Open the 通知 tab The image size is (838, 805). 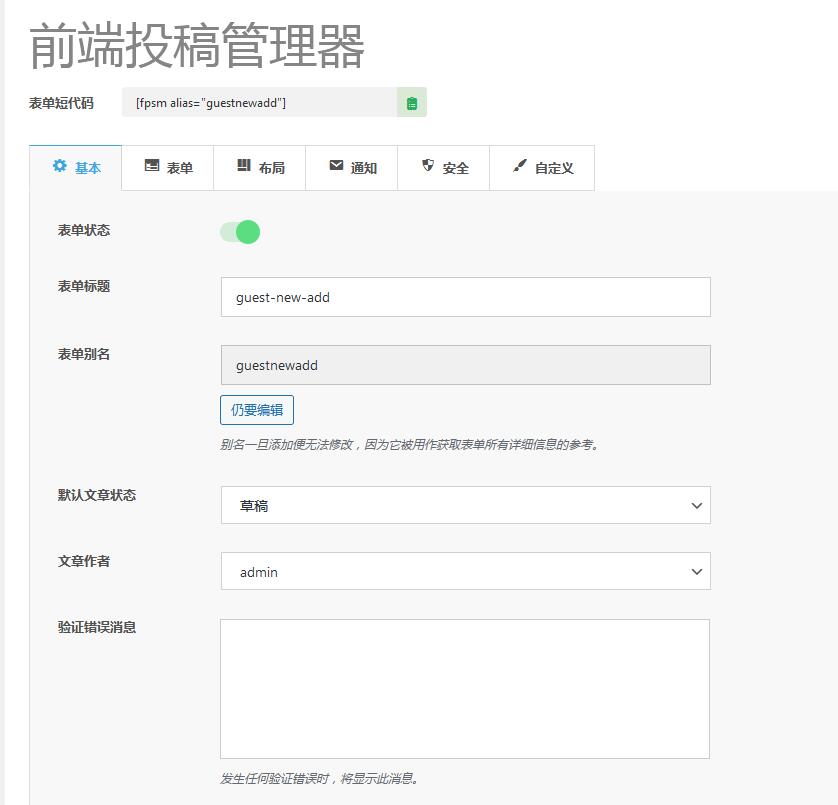352,168
